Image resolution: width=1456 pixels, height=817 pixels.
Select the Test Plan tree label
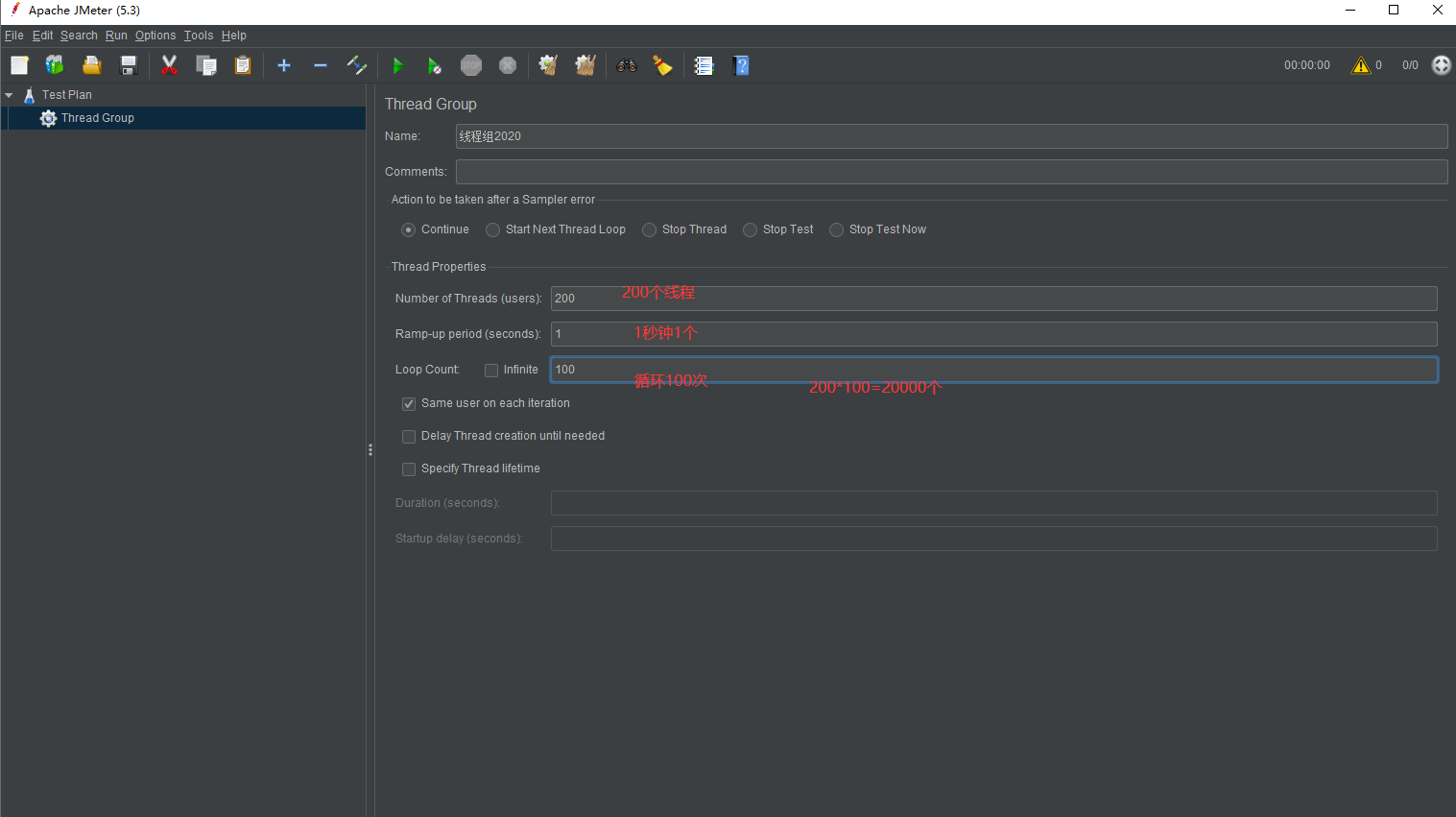coord(67,95)
